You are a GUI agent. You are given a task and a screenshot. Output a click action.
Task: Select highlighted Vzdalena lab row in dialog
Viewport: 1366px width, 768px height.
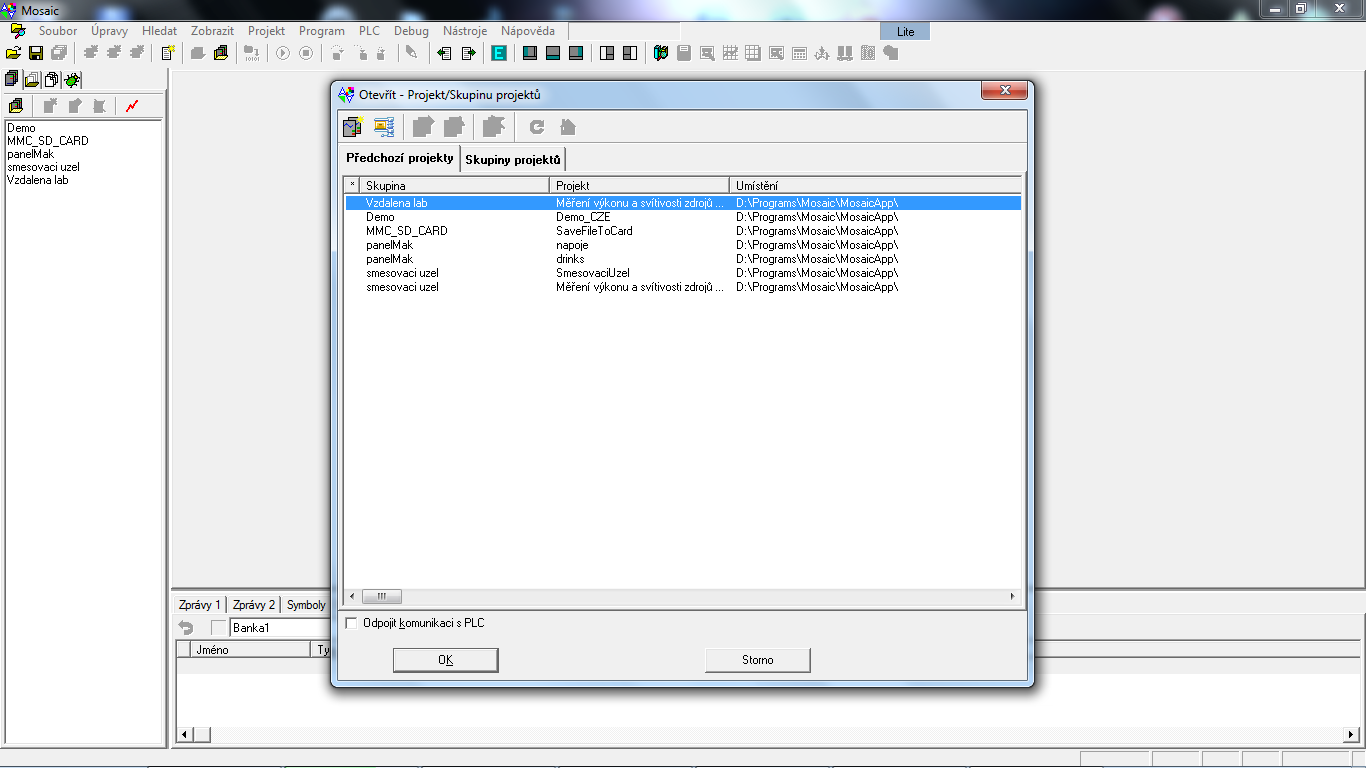pyautogui.click(x=683, y=203)
